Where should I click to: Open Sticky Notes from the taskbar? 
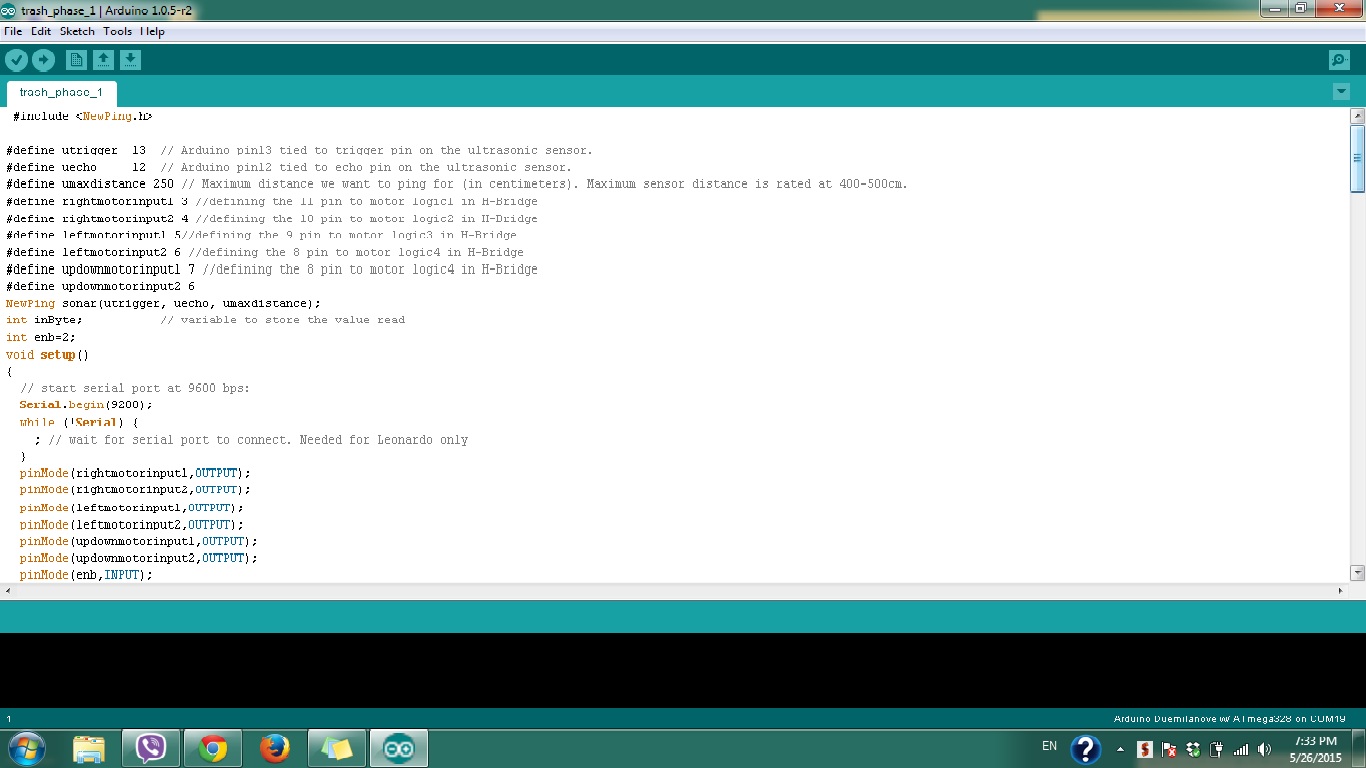[x=336, y=748]
